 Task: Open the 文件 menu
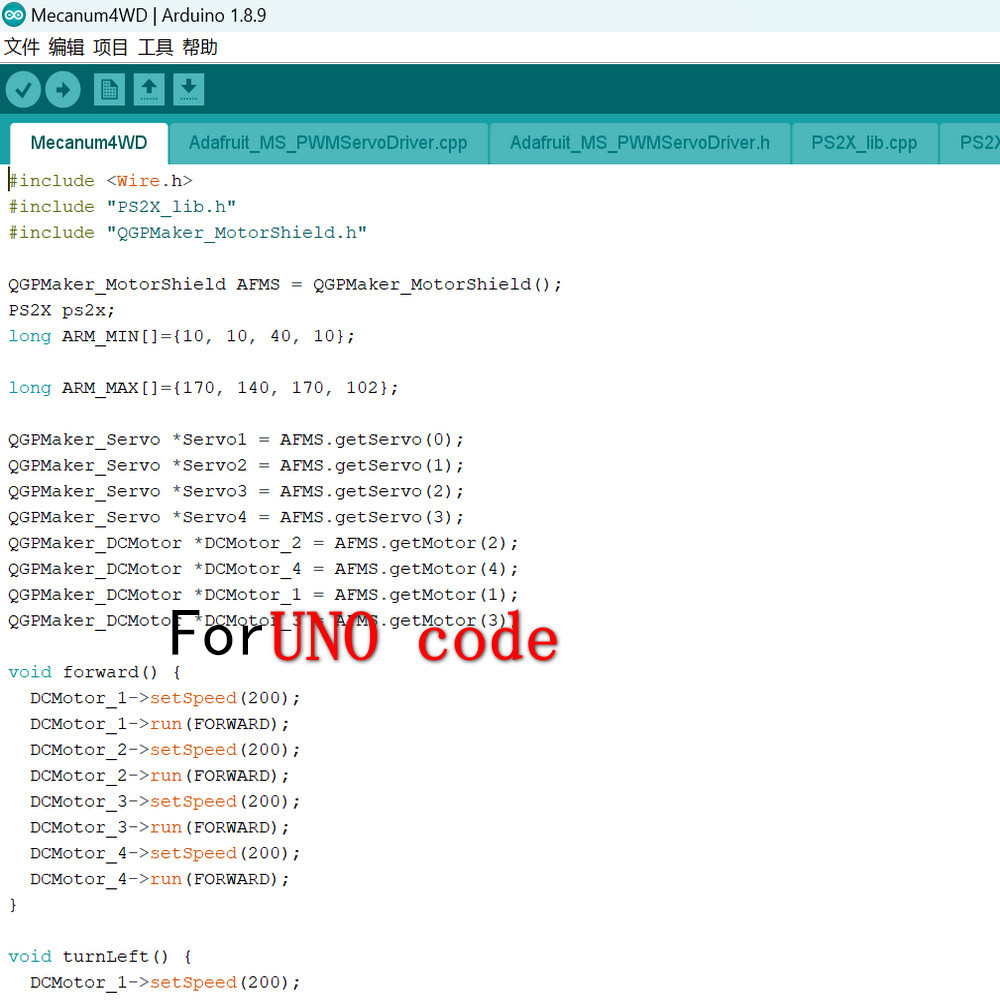(x=22, y=47)
